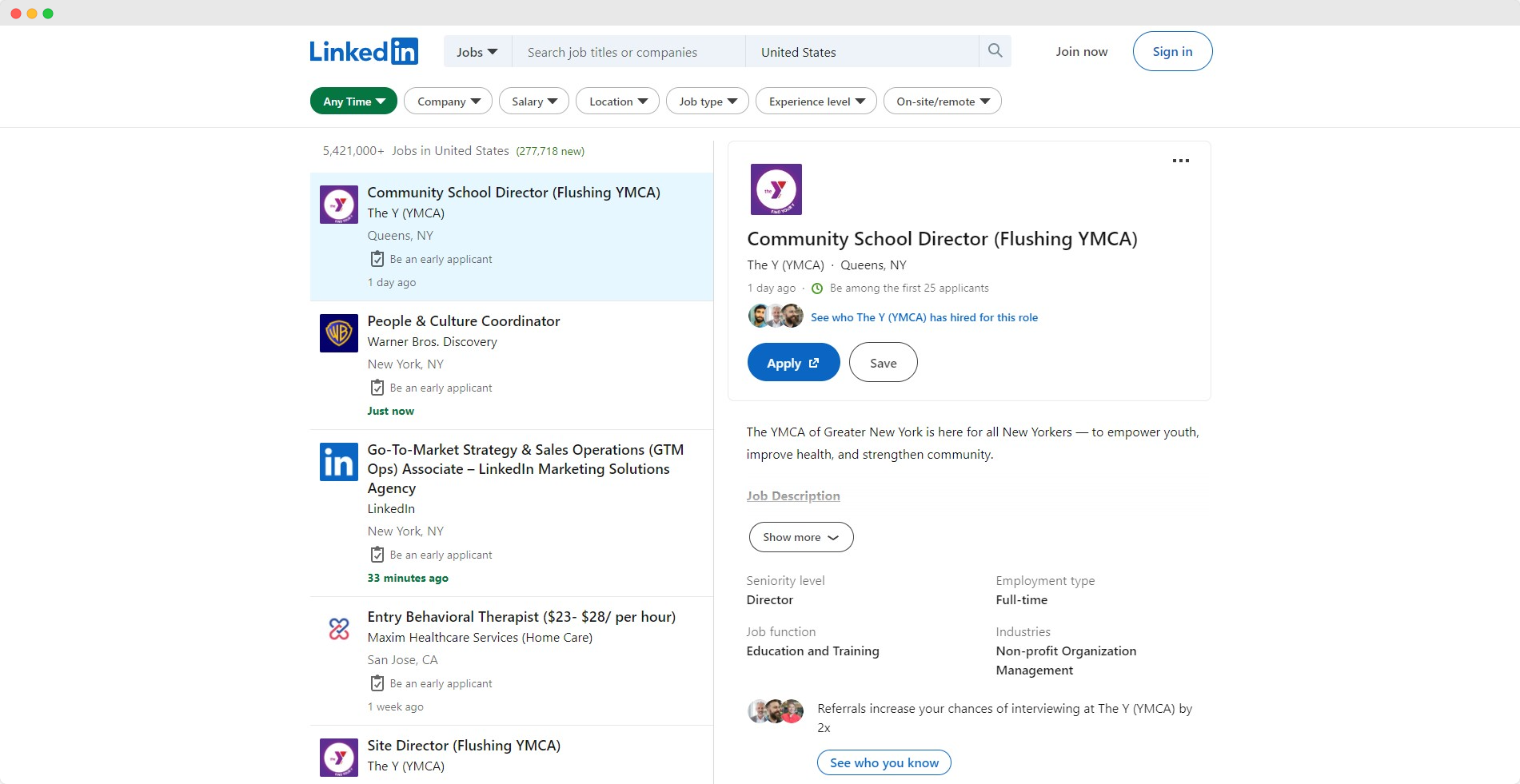Click Warner Bros. Discovery logo
1520x784 pixels.
[x=339, y=333]
